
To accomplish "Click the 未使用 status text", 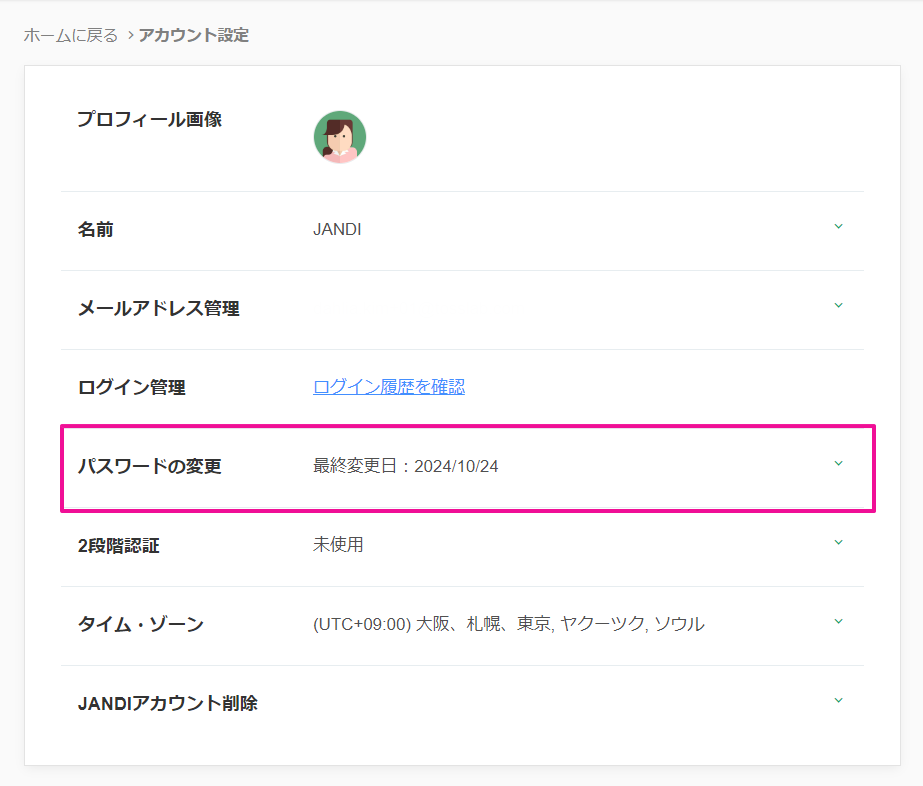I will click(x=338, y=545).
